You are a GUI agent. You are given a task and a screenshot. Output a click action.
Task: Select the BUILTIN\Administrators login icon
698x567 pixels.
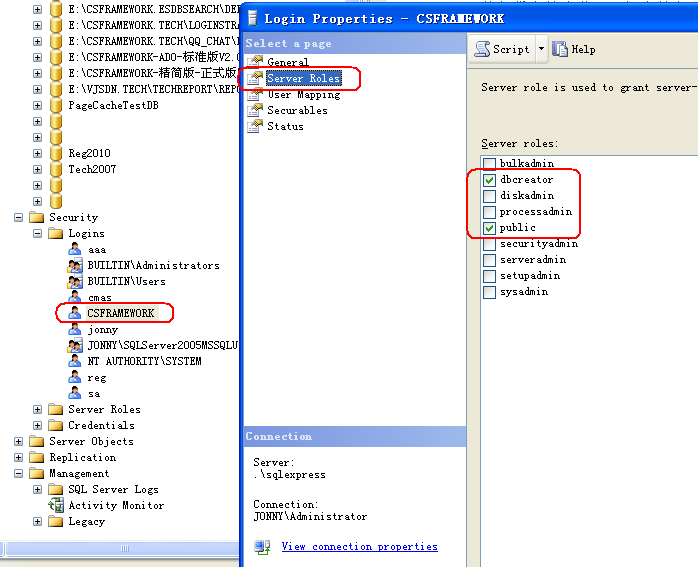point(75,265)
